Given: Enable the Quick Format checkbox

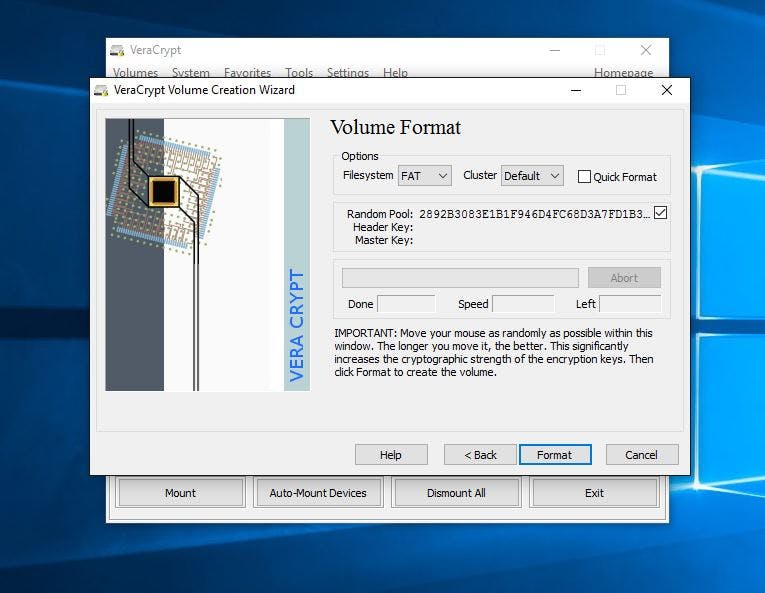Looking at the screenshot, I should 584,177.
